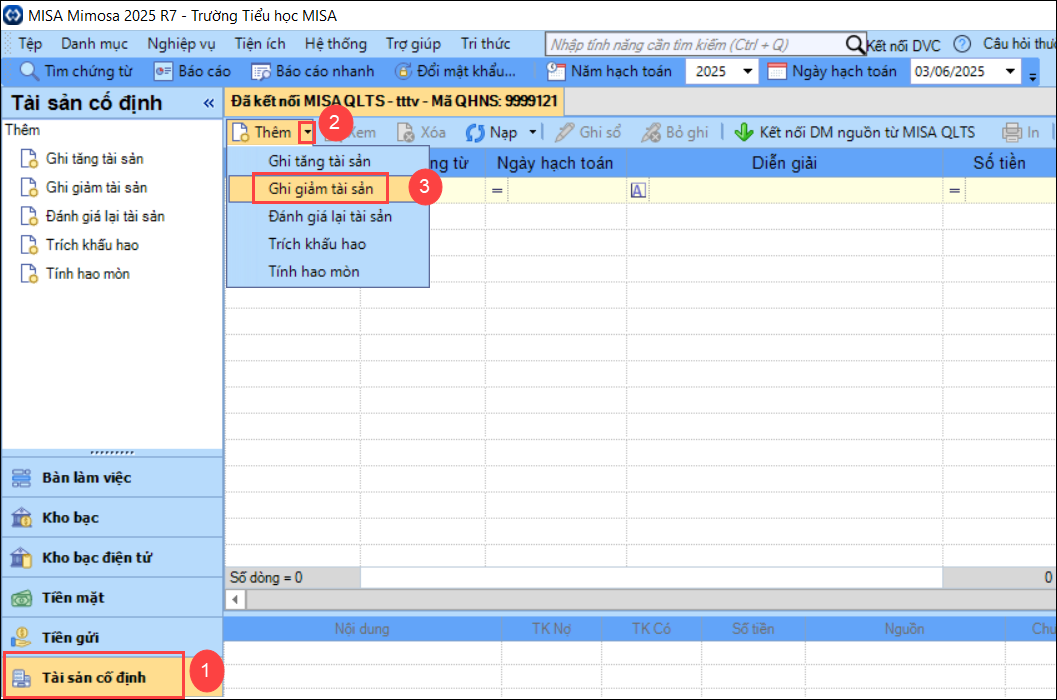Open the Tri thức menu
This screenshot has width=1057, height=700.
[x=485, y=44]
